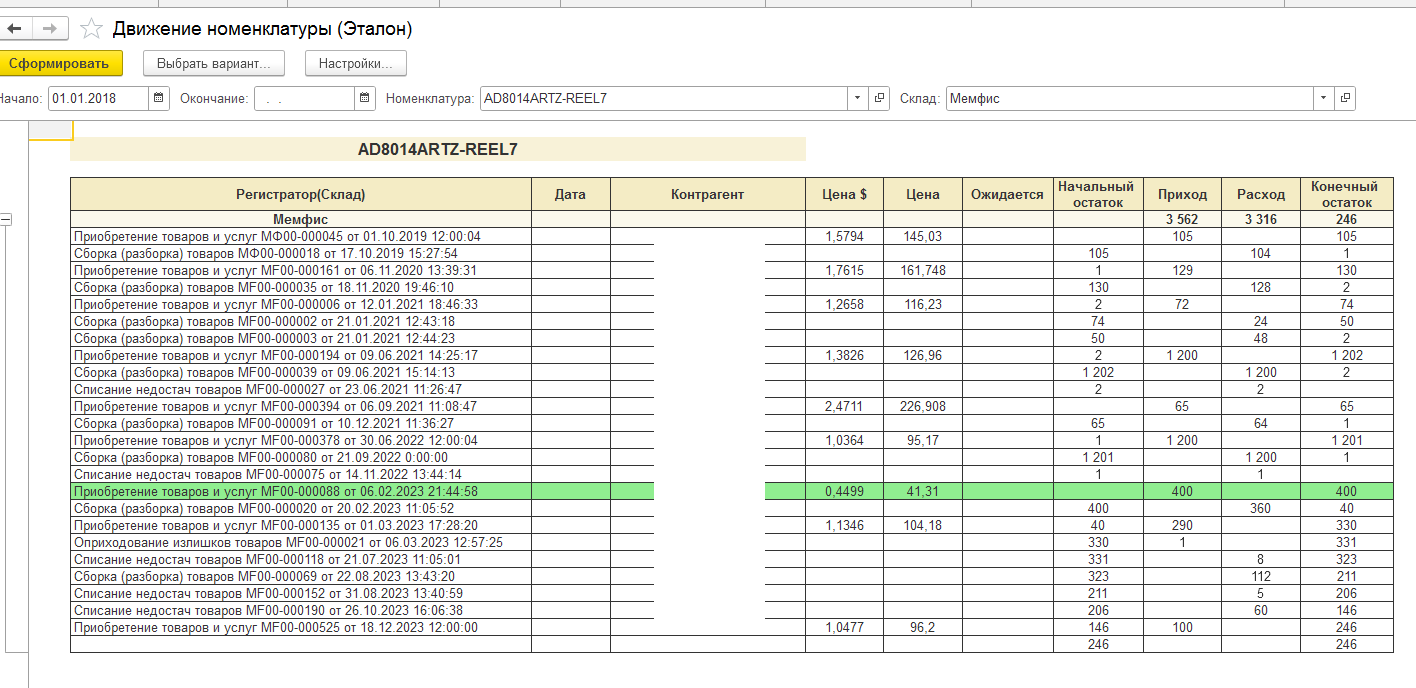Collapse the Мемфис group with minus toggle
This screenshot has height=688, width=1416.
click(5, 220)
